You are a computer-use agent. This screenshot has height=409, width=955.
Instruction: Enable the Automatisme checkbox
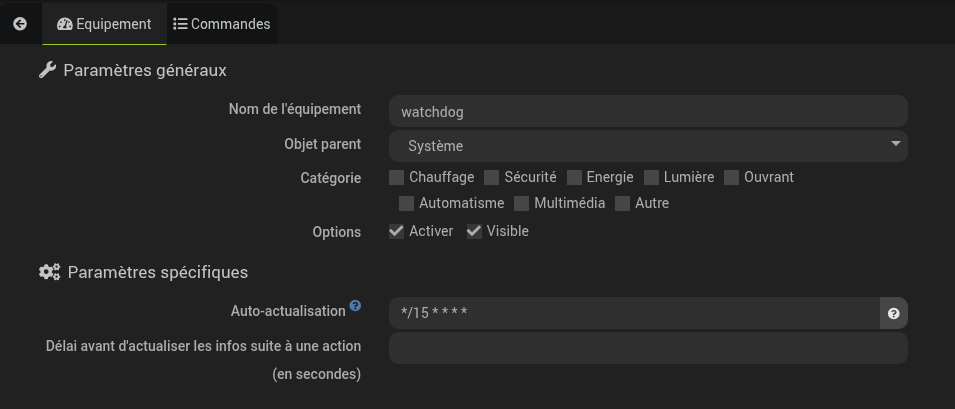tap(407, 204)
